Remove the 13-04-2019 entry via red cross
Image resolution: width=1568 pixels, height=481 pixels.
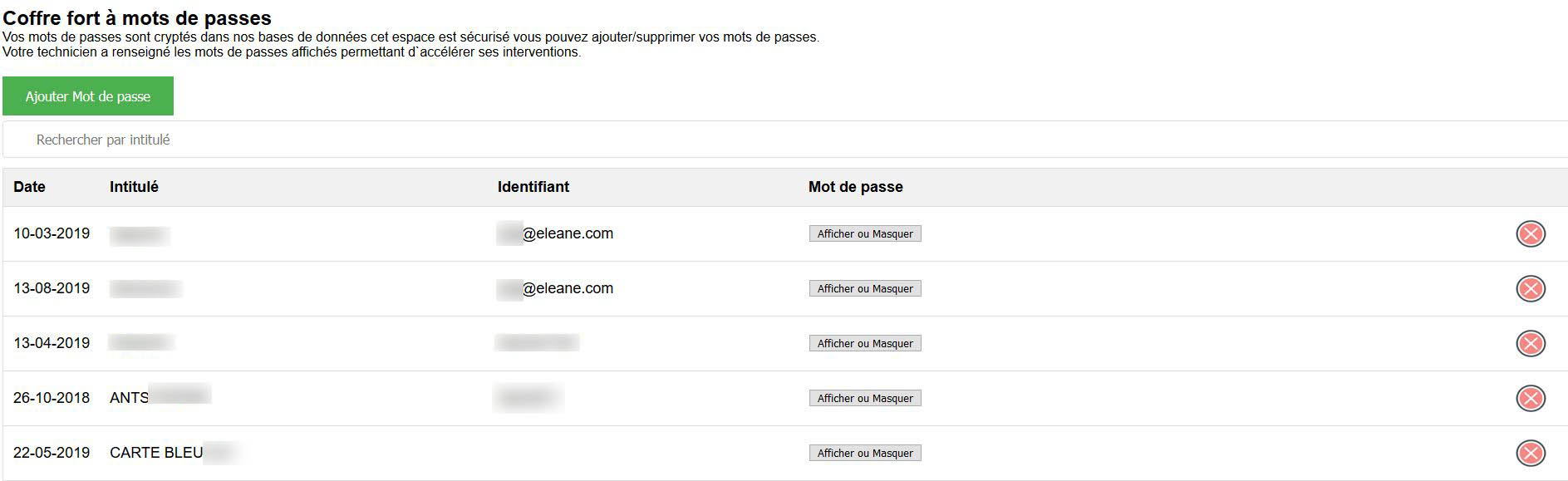pos(1530,344)
